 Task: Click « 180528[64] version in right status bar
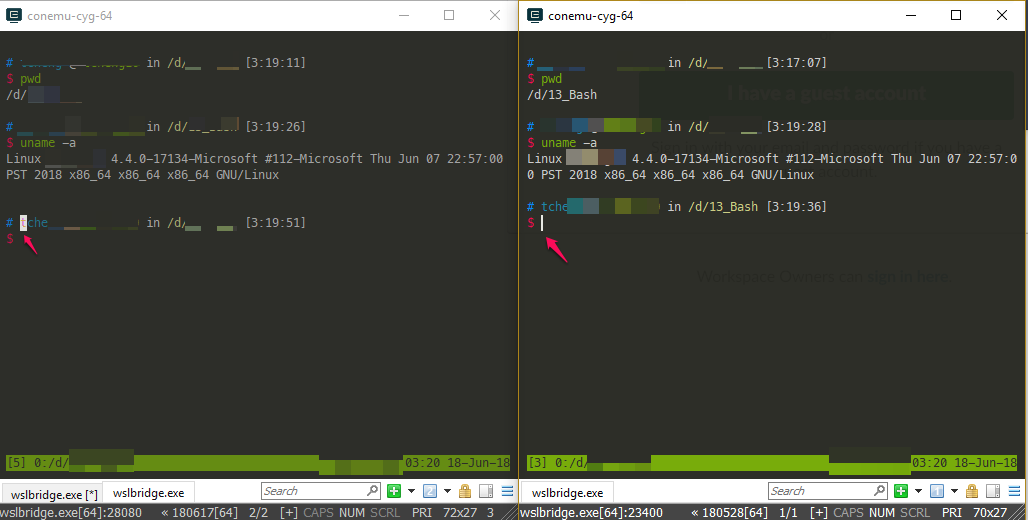(x=729, y=513)
